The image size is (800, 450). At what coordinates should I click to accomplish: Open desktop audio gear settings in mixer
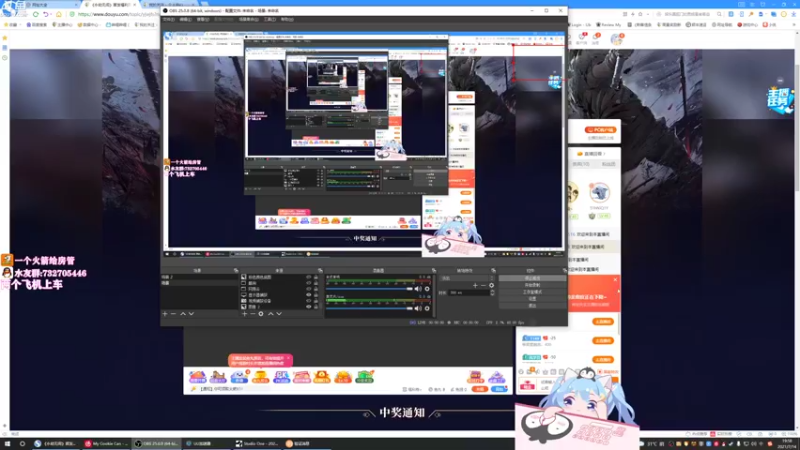427,289
